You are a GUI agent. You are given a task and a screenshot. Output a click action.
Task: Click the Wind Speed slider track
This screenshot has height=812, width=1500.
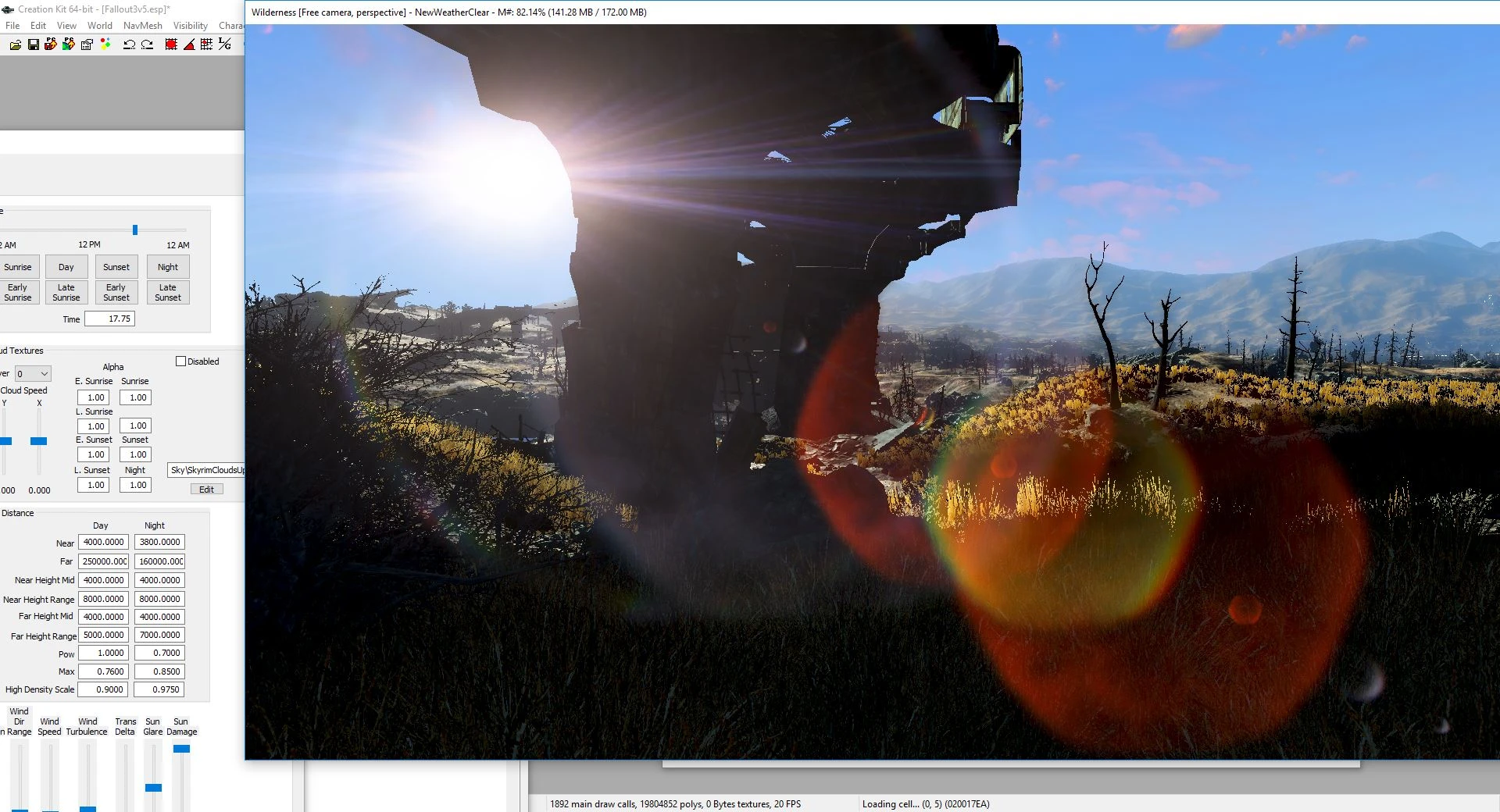click(50, 777)
